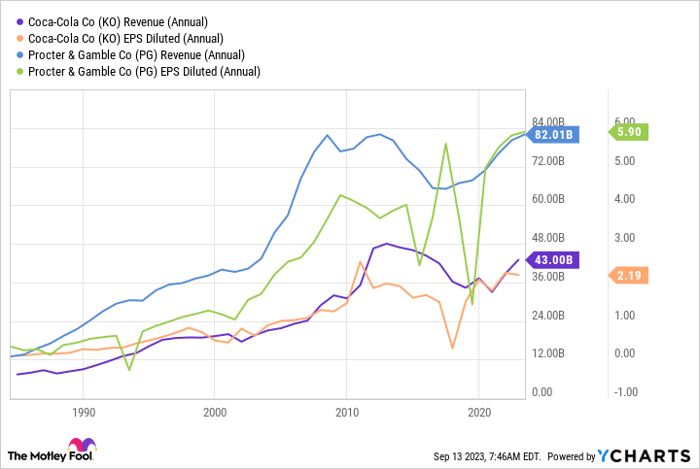Image resolution: width=700 pixels, height=469 pixels.
Task: Click the -1.00 label on the EPS axis
Action: pos(629,391)
